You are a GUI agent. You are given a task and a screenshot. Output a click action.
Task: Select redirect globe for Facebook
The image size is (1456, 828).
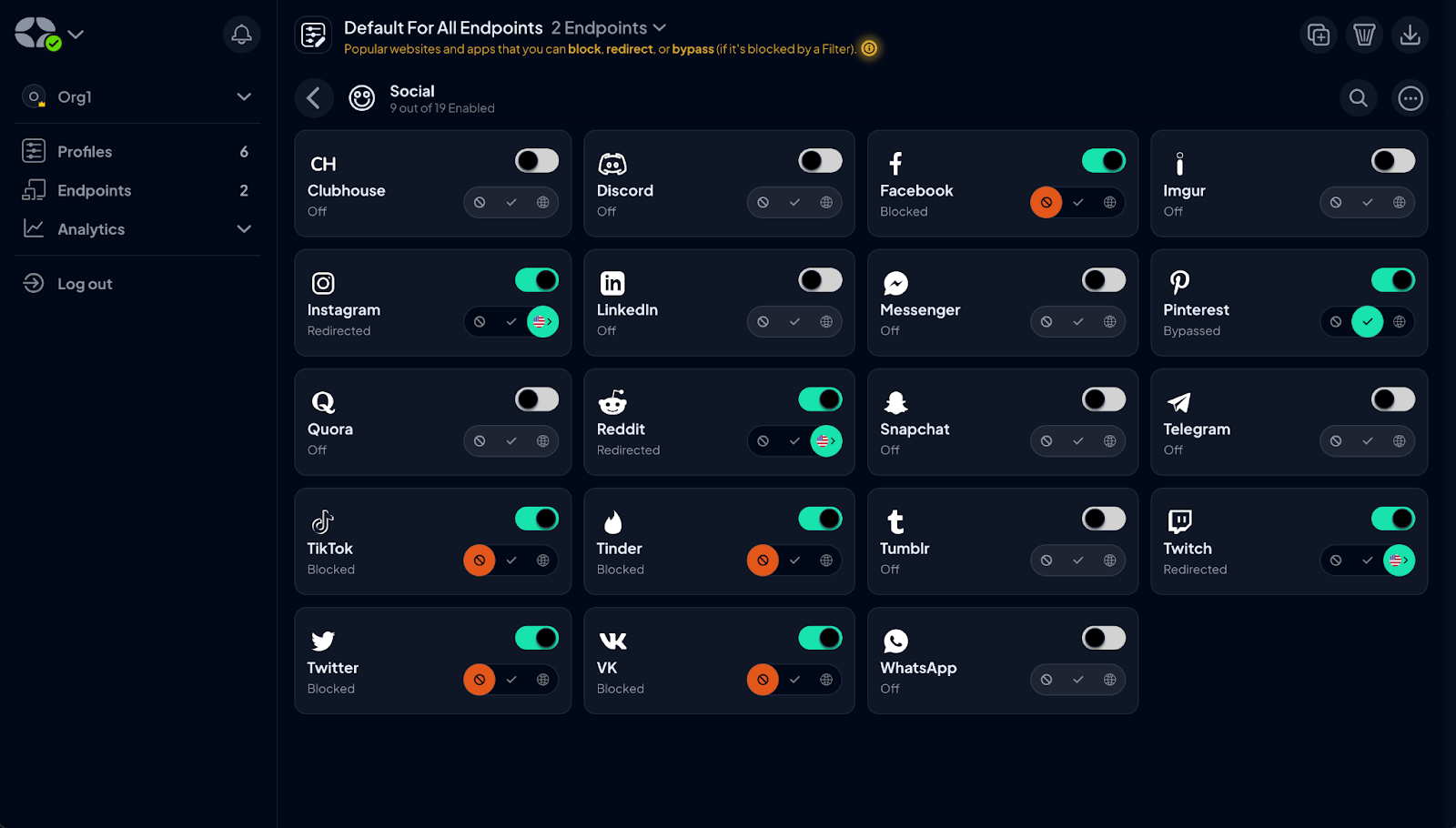point(1109,202)
